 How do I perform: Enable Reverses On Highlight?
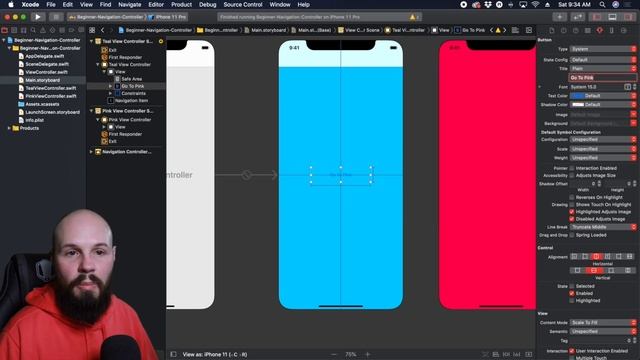[572, 197]
